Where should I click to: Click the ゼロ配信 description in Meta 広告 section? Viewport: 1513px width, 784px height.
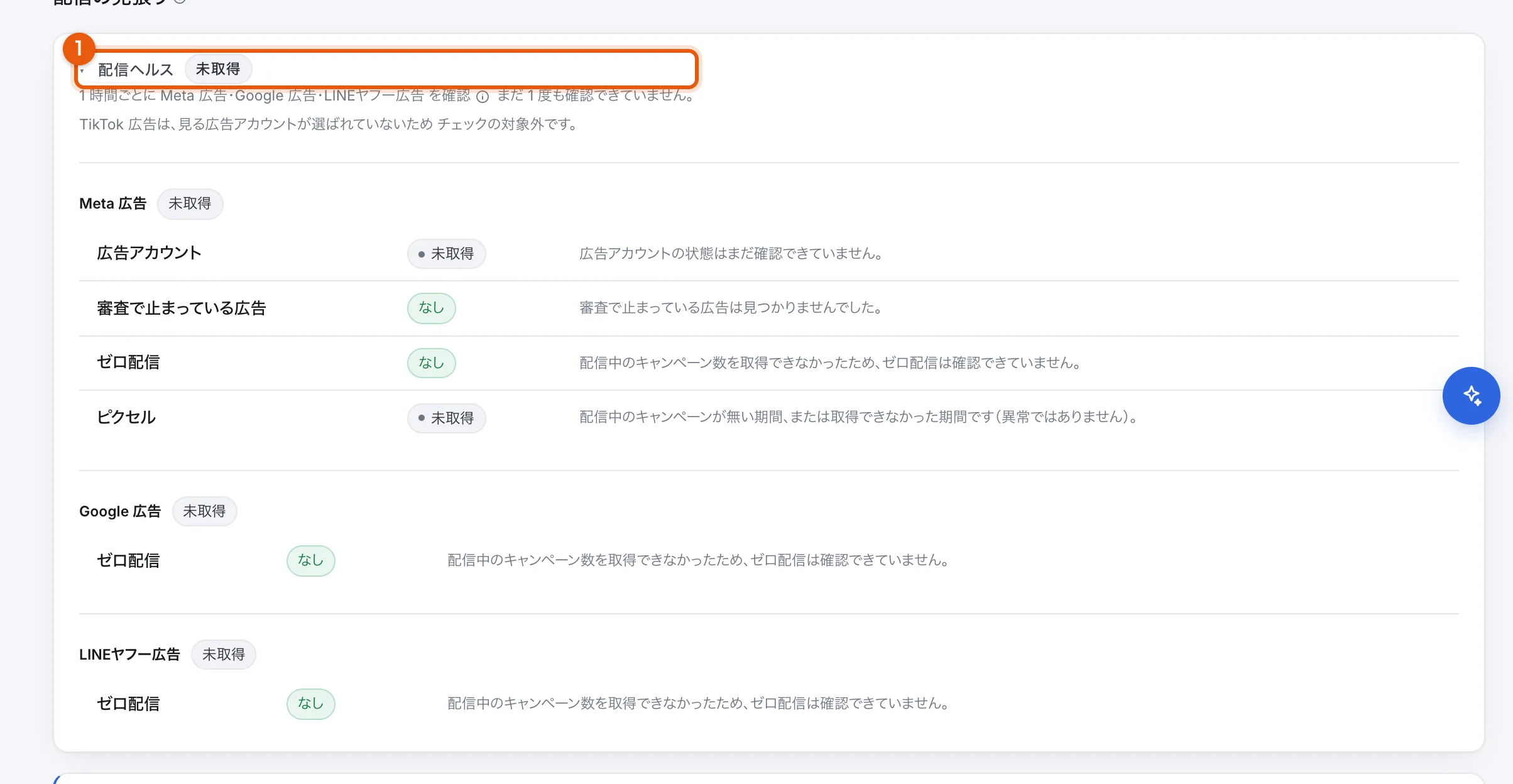[x=831, y=363]
